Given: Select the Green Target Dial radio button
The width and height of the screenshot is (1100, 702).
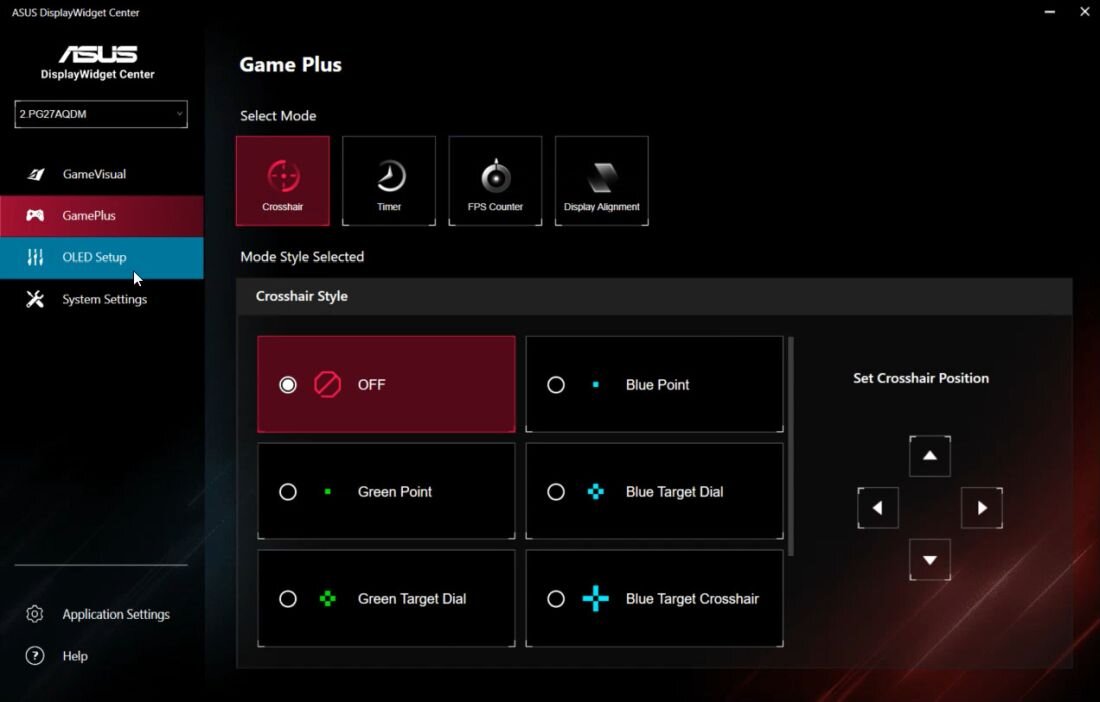Looking at the screenshot, I should click(x=288, y=599).
